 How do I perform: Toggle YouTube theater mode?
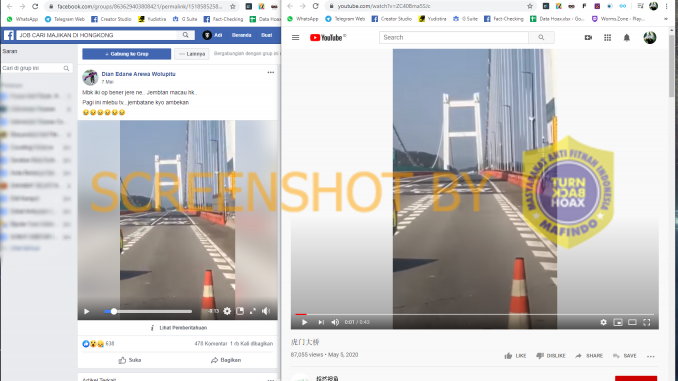click(632, 322)
